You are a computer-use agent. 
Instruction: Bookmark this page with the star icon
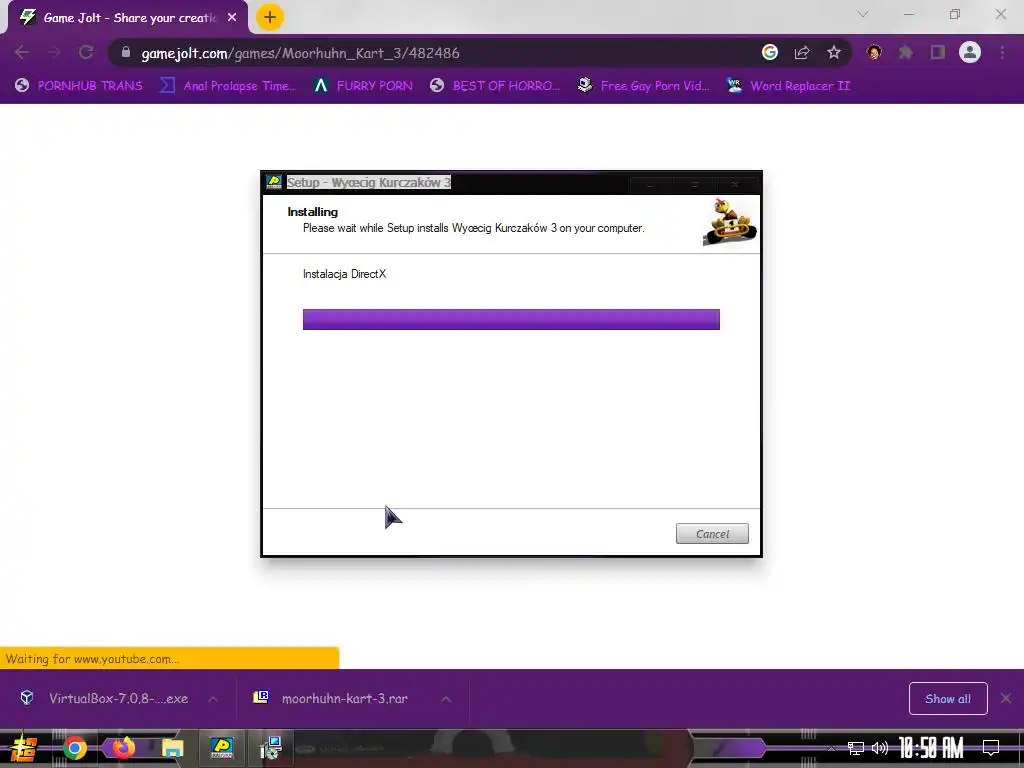[x=834, y=52]
